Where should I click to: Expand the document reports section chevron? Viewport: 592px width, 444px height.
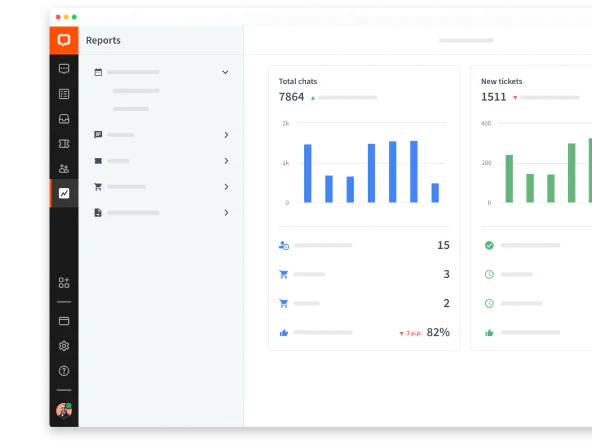pyautogui.click(x=226, y=213)
